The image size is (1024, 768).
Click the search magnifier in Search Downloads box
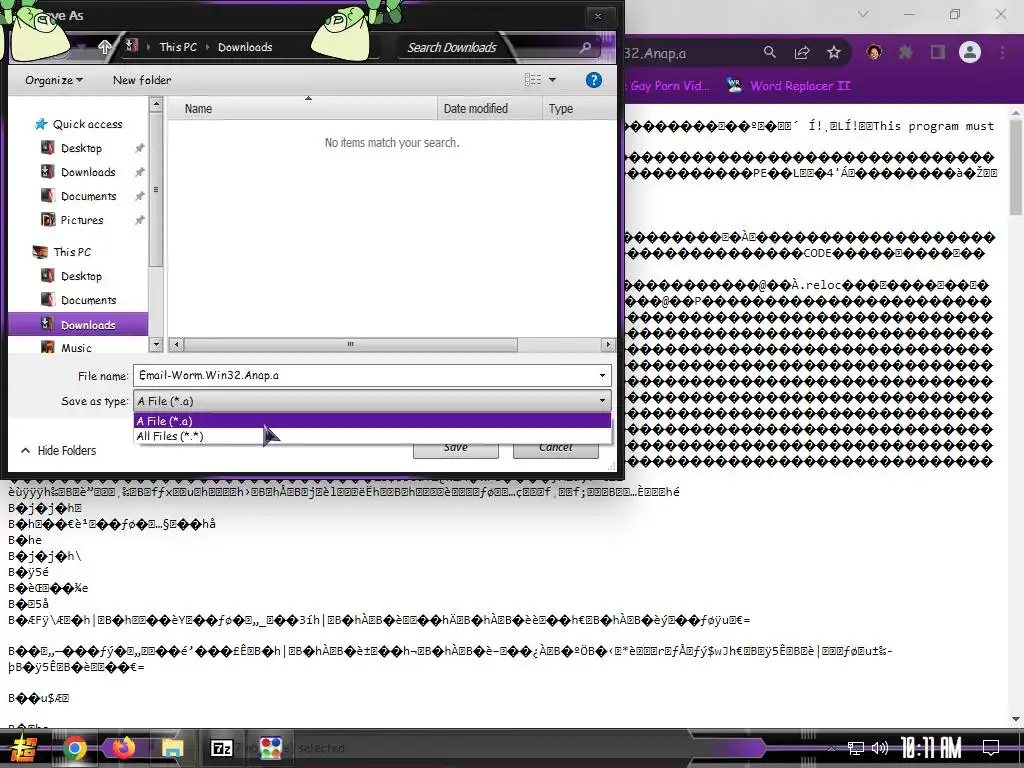point(585,47)
